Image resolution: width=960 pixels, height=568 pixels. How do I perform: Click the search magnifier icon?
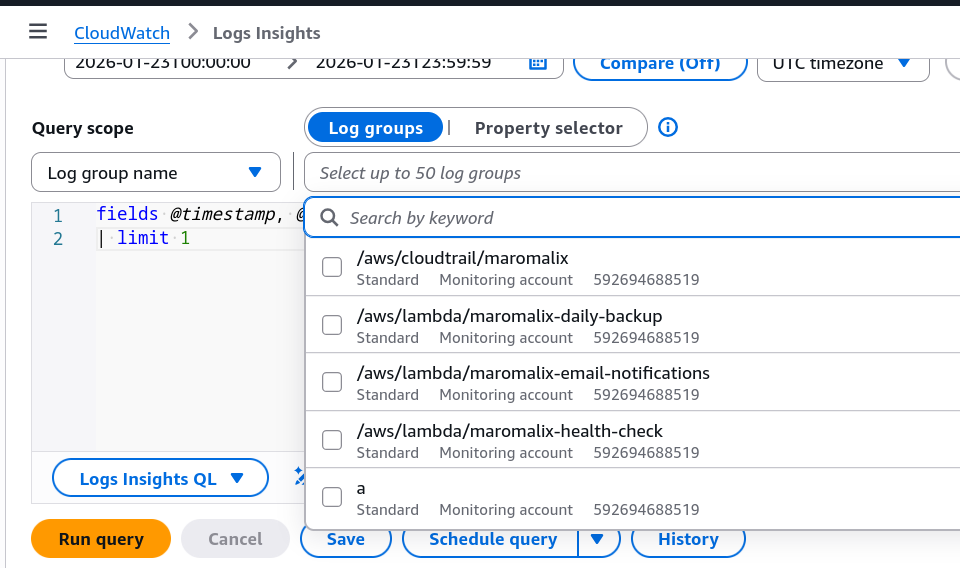click(x=330, y=218)
